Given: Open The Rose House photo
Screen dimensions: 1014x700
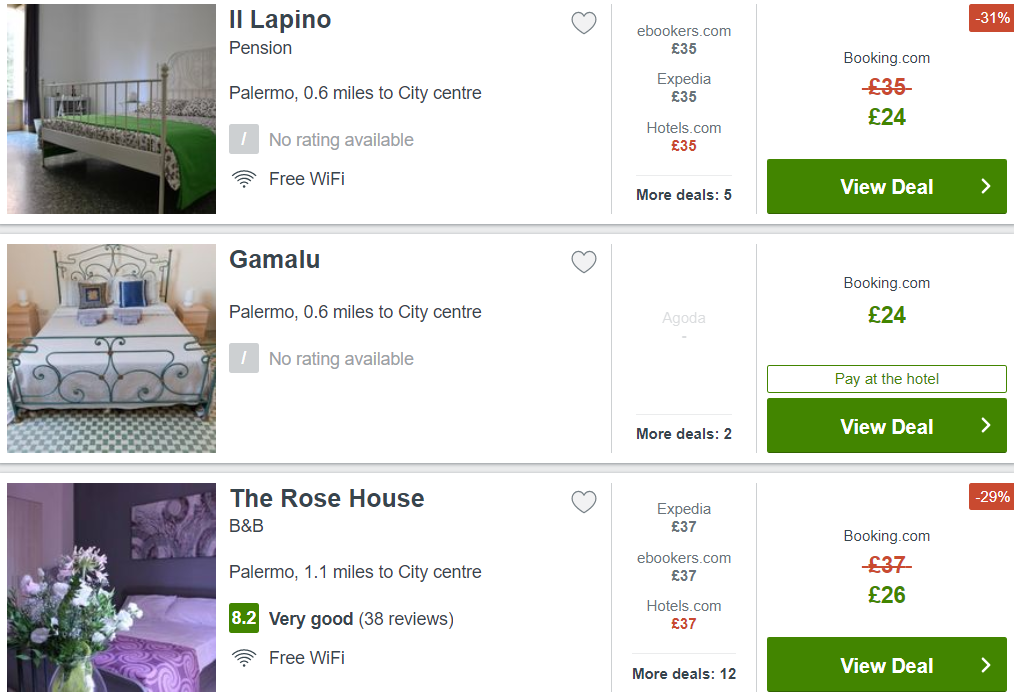Looking at the screenshot, I should click(111, 588).
